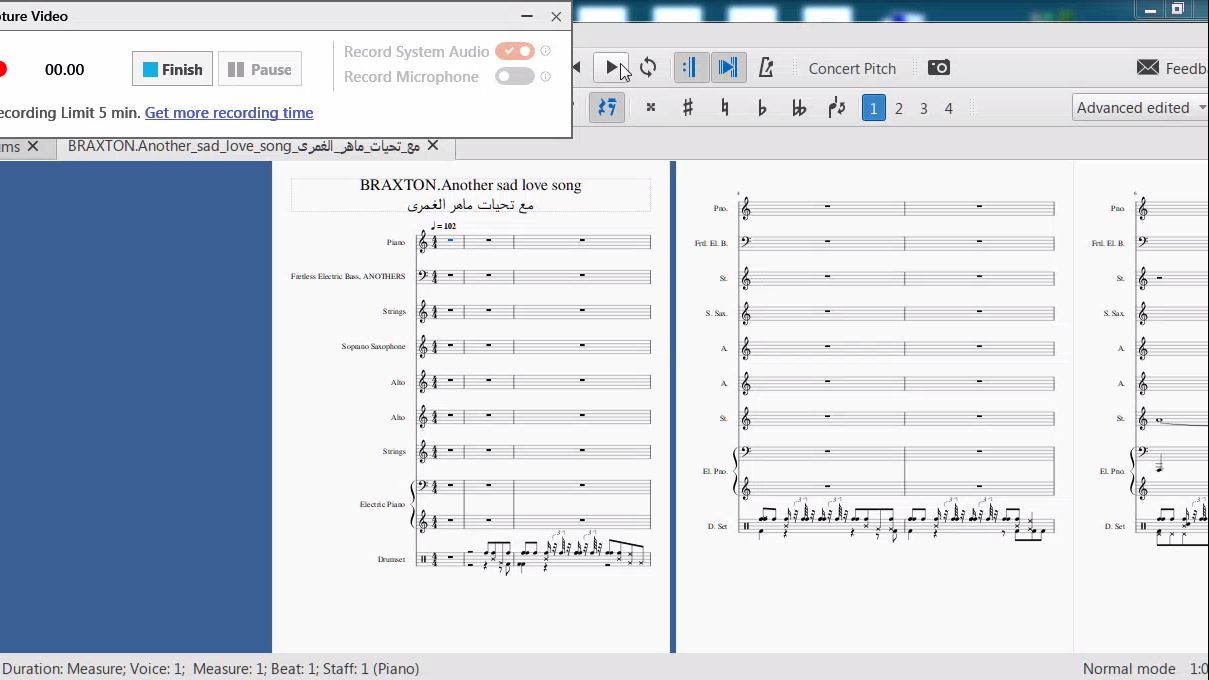The image size is (1209, 680).
Task: Open the image capture camera tool
Action: tap(938, 68)
